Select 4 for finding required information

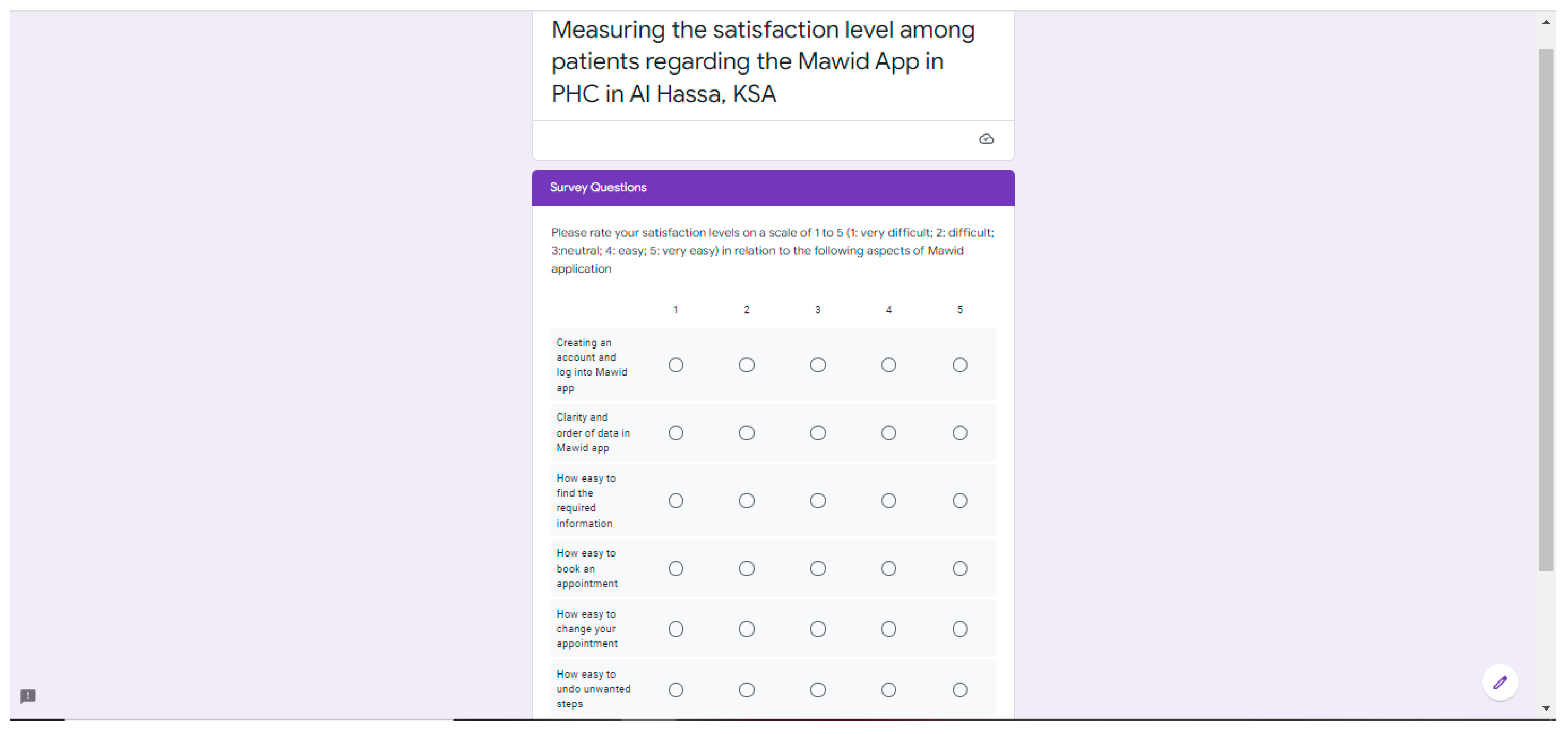click(x=888, y=501)
